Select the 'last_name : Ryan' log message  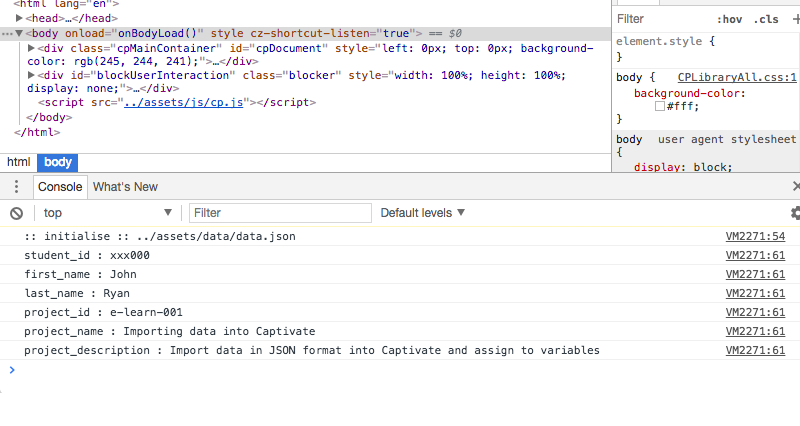tap(77, 293)
